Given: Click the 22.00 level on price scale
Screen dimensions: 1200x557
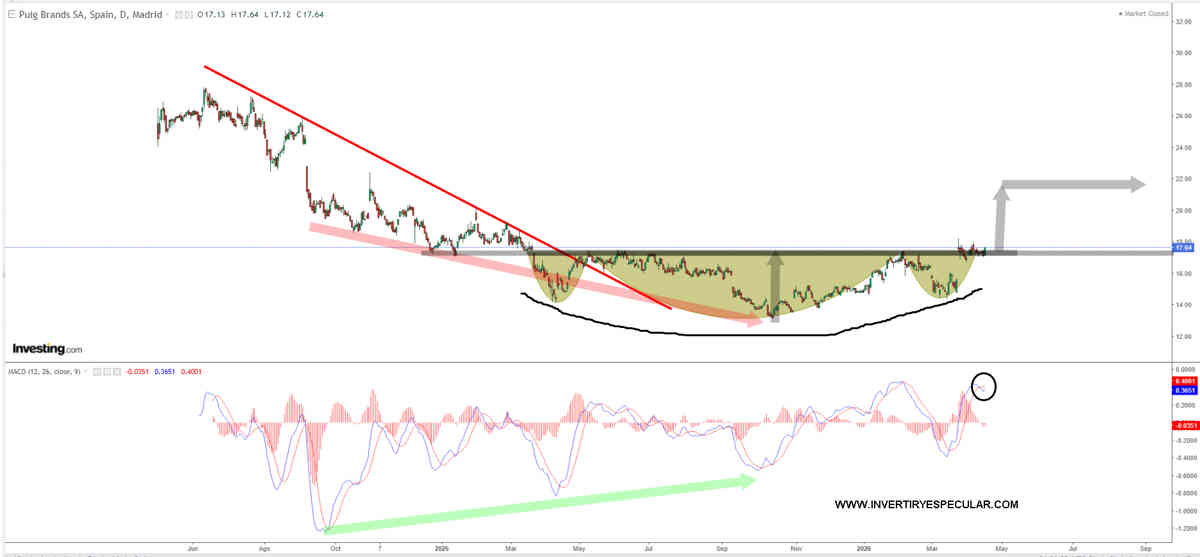Looking at the screenshot, I should coord(1183,178).
